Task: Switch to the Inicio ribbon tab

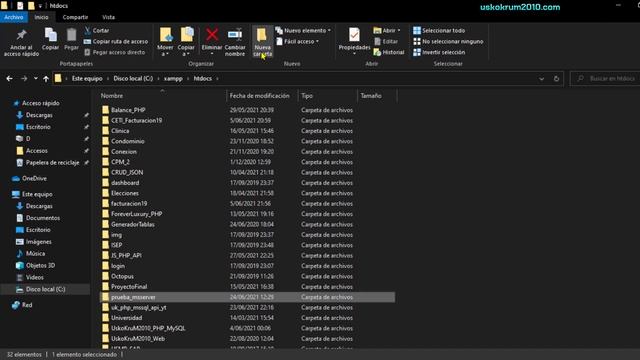Action: [x=41, y=17]
